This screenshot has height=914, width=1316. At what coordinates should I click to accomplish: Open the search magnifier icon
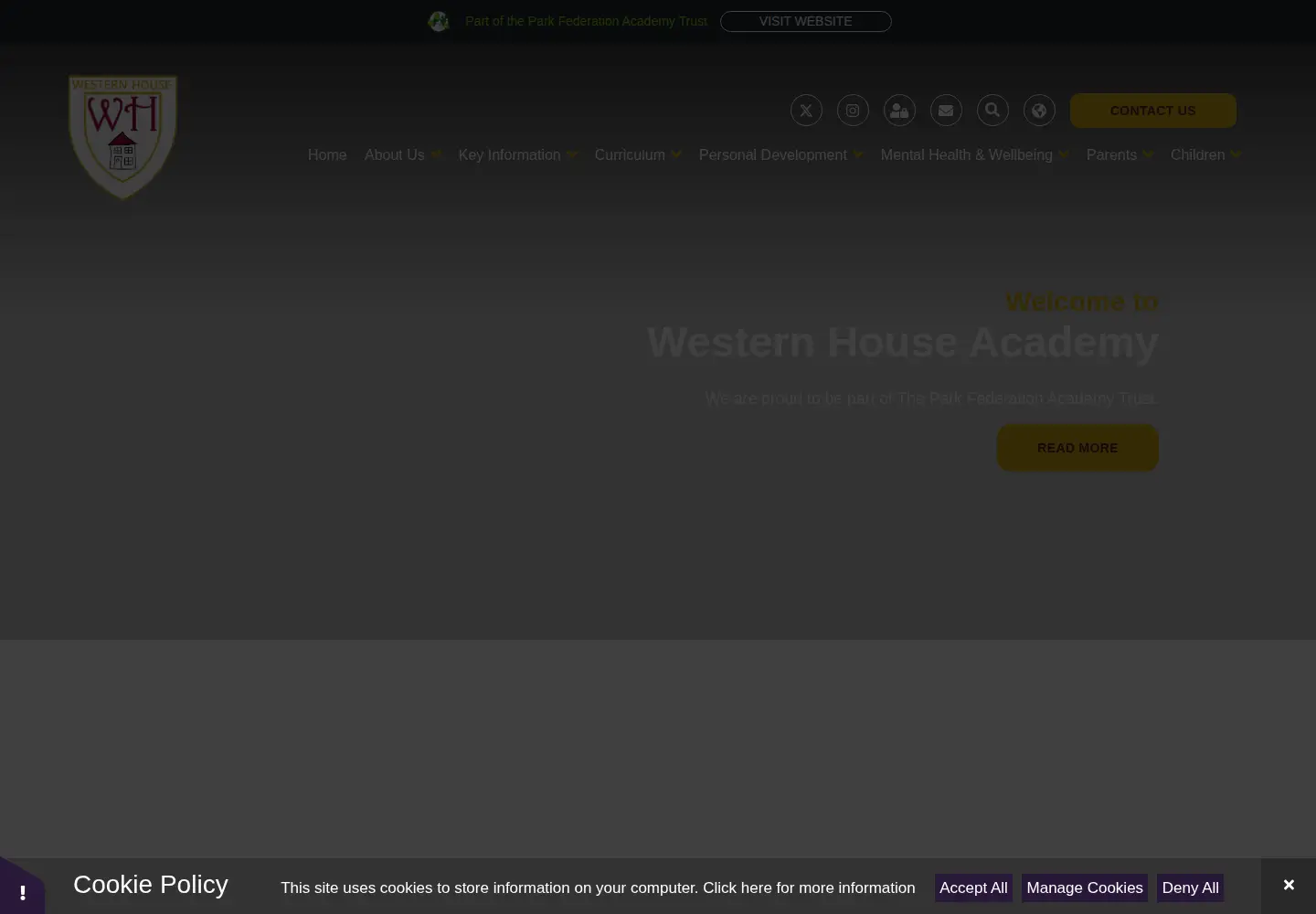[992, 111]
